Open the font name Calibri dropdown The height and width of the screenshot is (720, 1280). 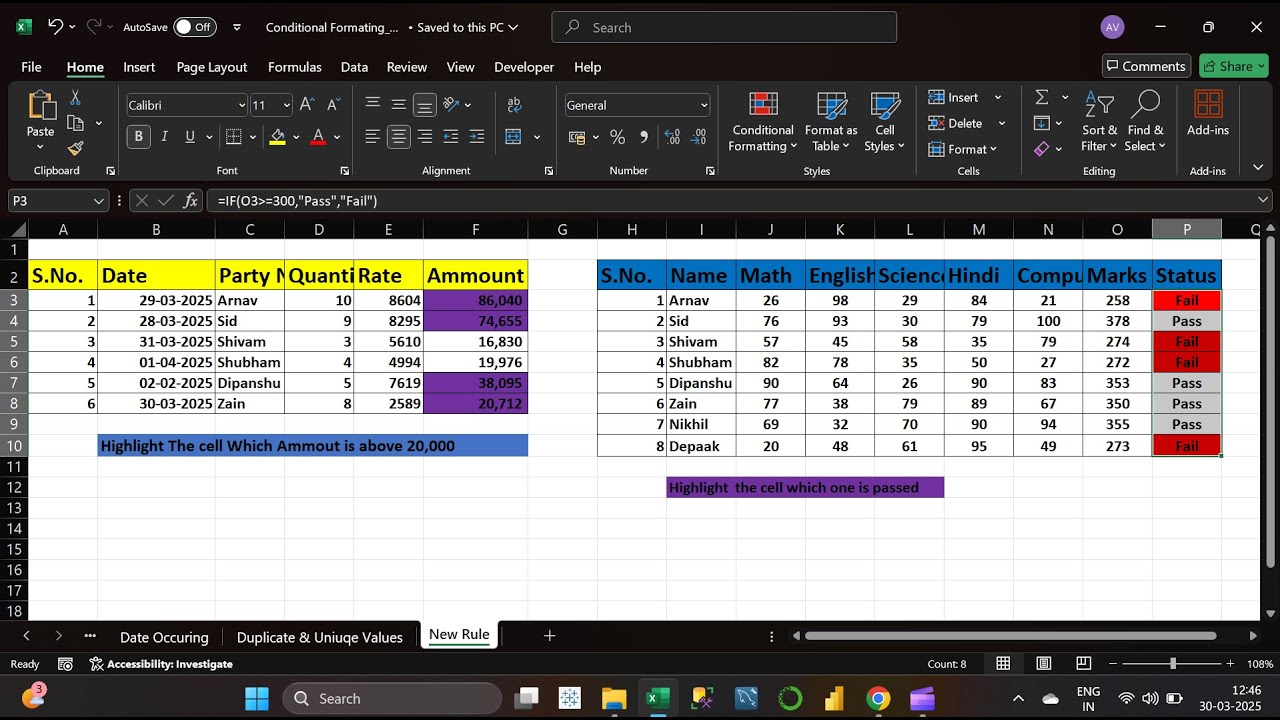pyautogui.click(x=241, y=105)
